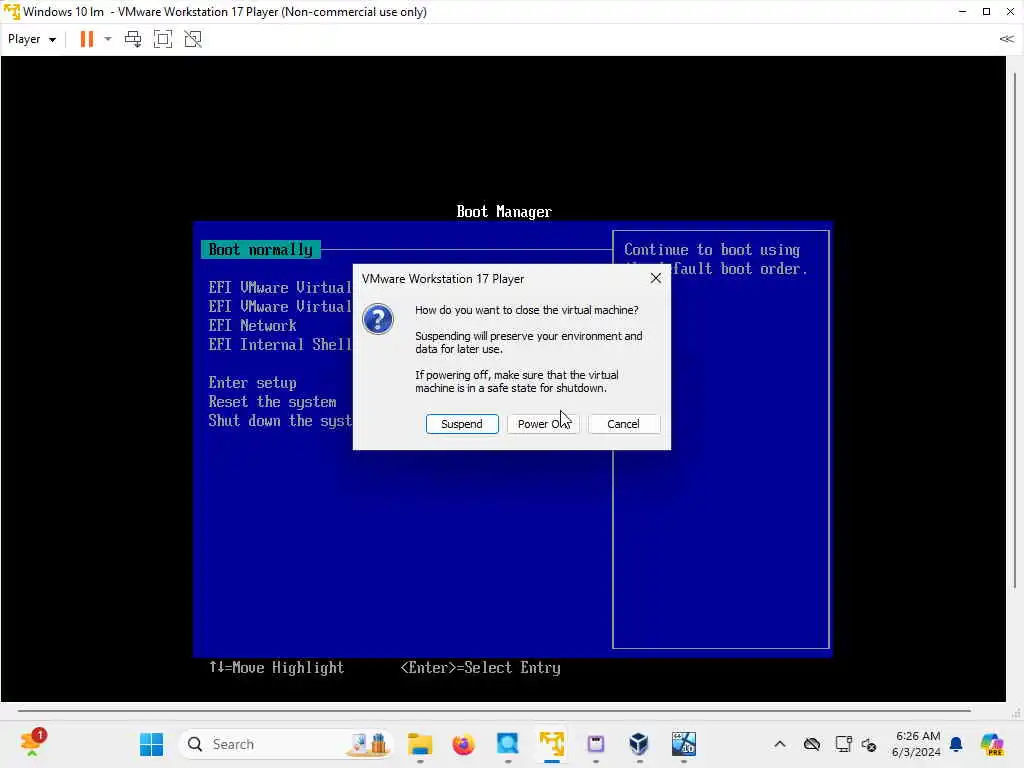Pause the virtual machine using pause icon
The height and width of the screenshot is (768, 1024).
(86, 39)
